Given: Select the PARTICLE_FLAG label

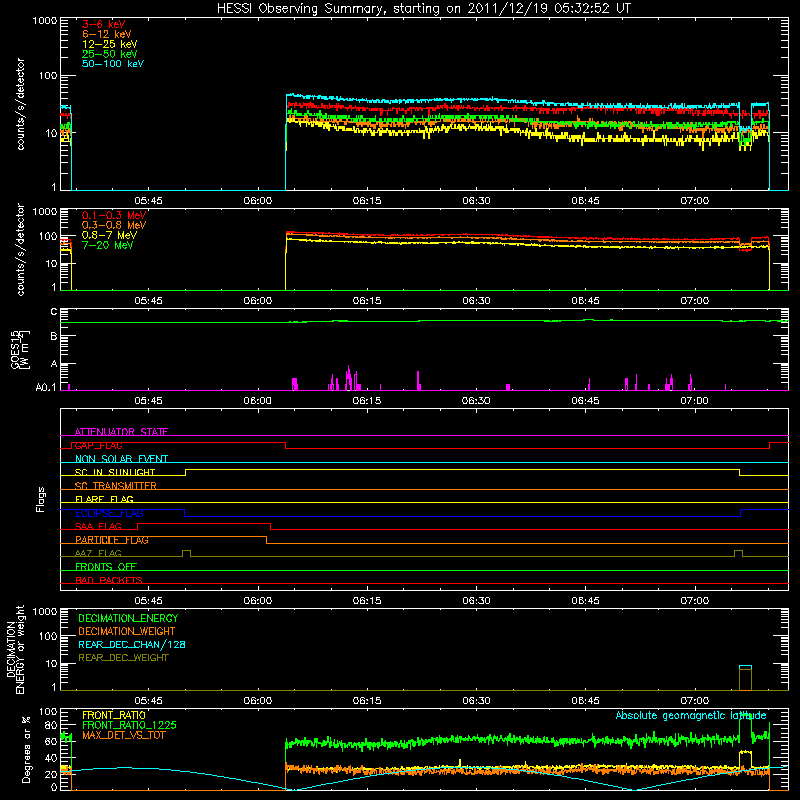Looking at the screenshot, I should coord(112,539).
